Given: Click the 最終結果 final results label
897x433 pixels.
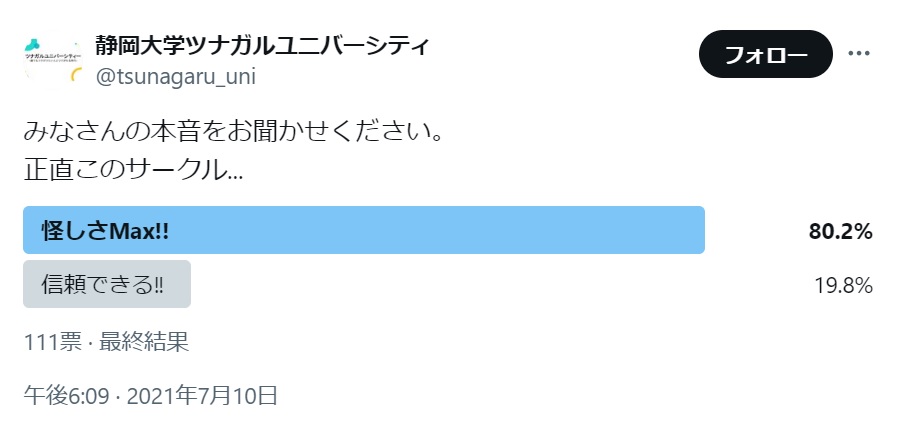Looking at the screenshot, I should 144,343.
